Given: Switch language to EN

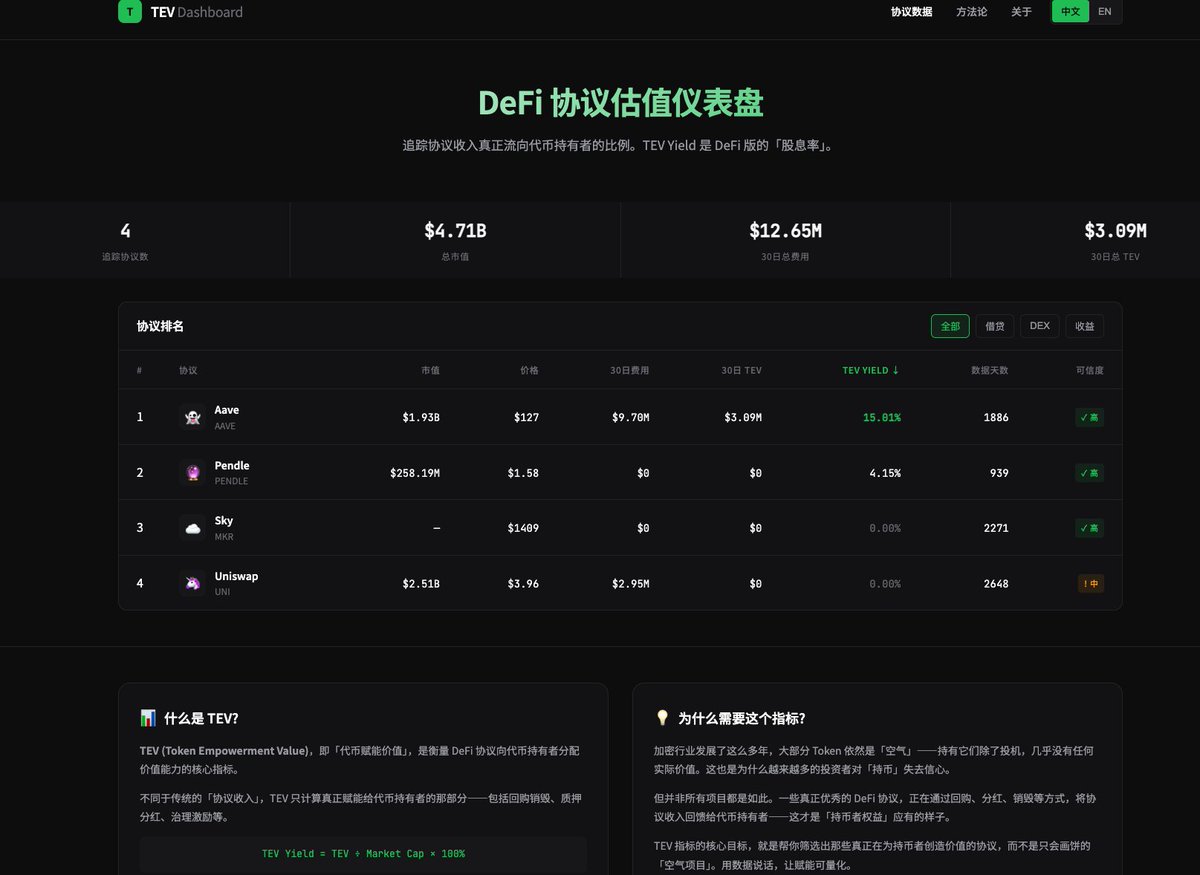Looking at the screenshot, I should click(1104, 12).
